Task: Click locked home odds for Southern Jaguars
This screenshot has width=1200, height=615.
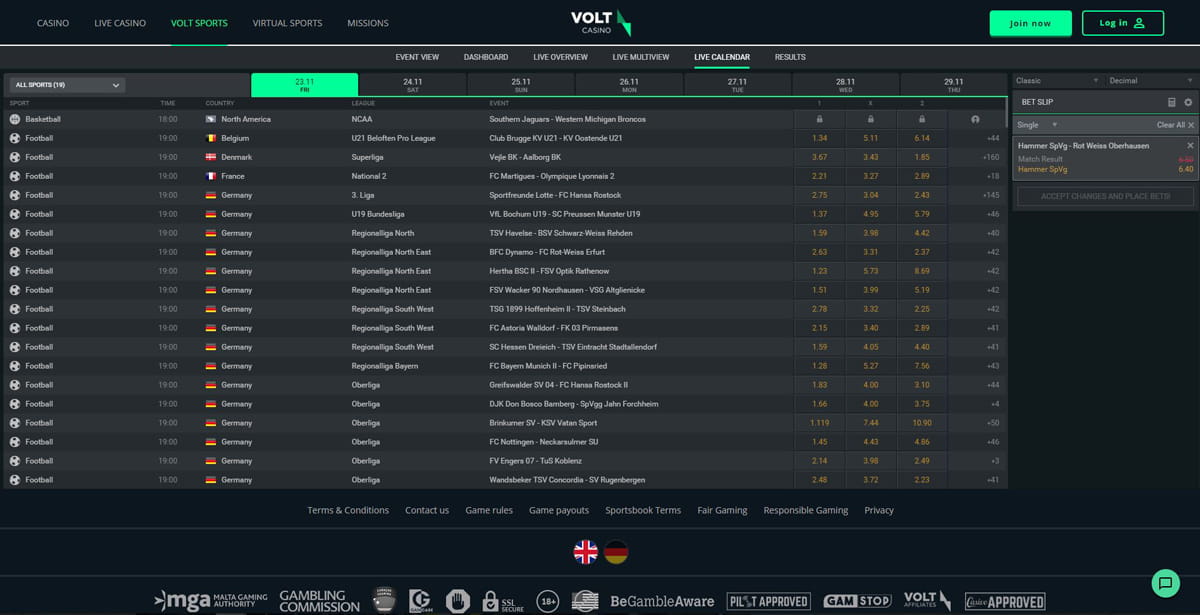Action: click(x=820, y=119)
